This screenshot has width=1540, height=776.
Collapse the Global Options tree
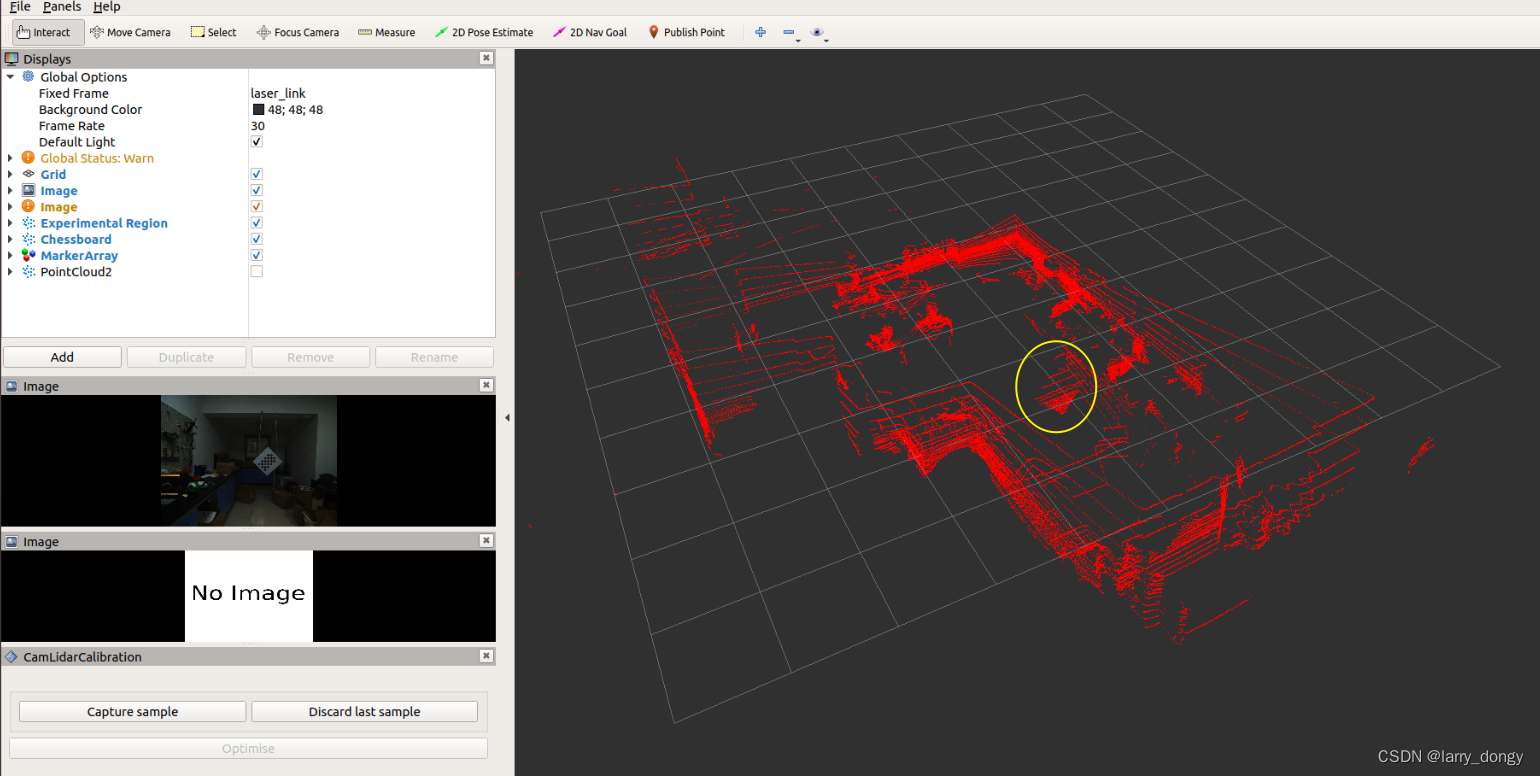point(10,77)
